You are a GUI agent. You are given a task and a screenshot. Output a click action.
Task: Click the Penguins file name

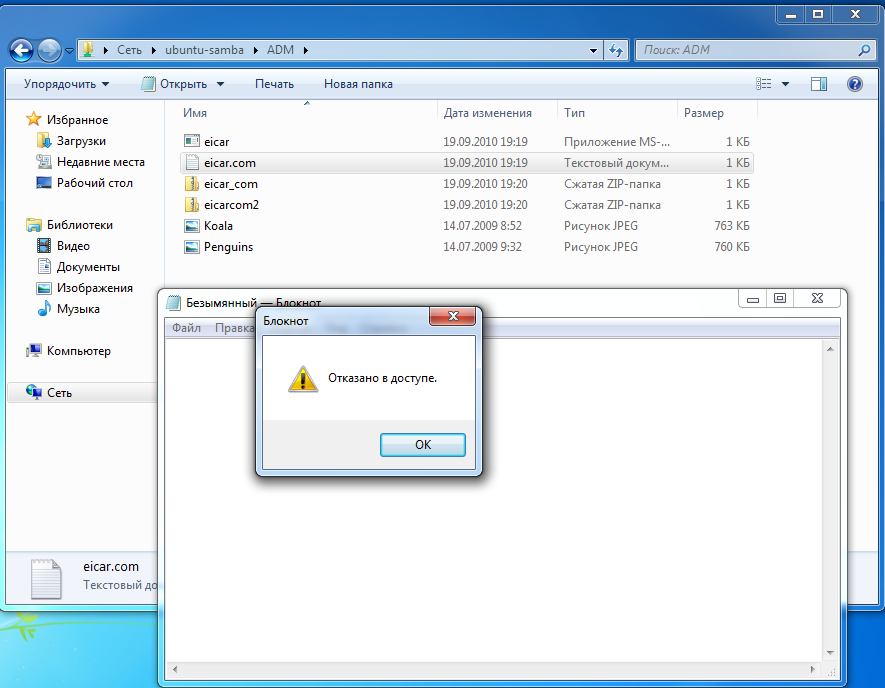click(228, 247)
